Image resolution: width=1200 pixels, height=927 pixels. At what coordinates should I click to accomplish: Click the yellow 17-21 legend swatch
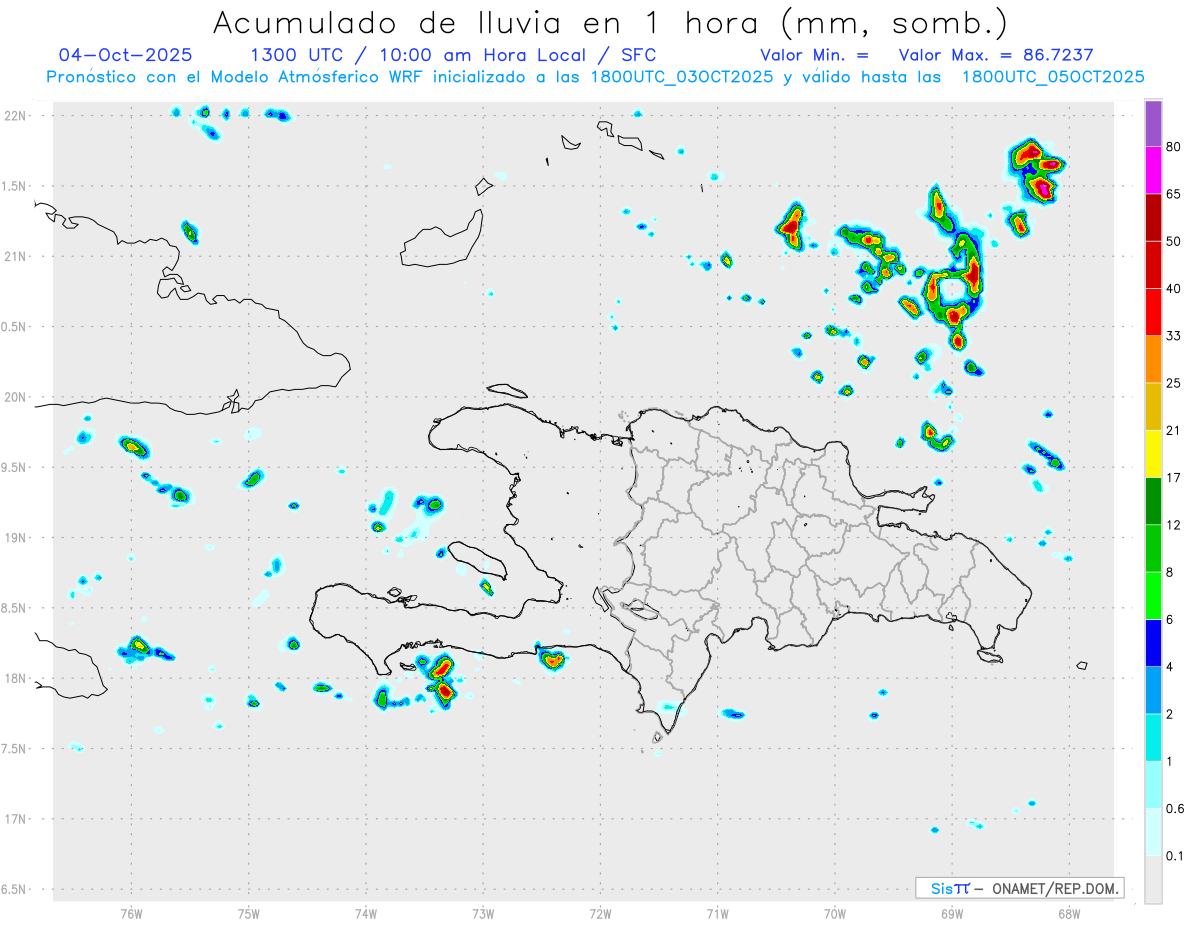pyautogui.click(x=1153, y=453)
